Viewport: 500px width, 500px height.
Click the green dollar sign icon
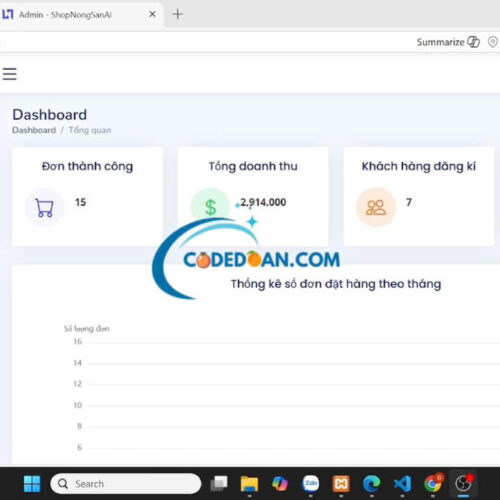coord(210,207)
